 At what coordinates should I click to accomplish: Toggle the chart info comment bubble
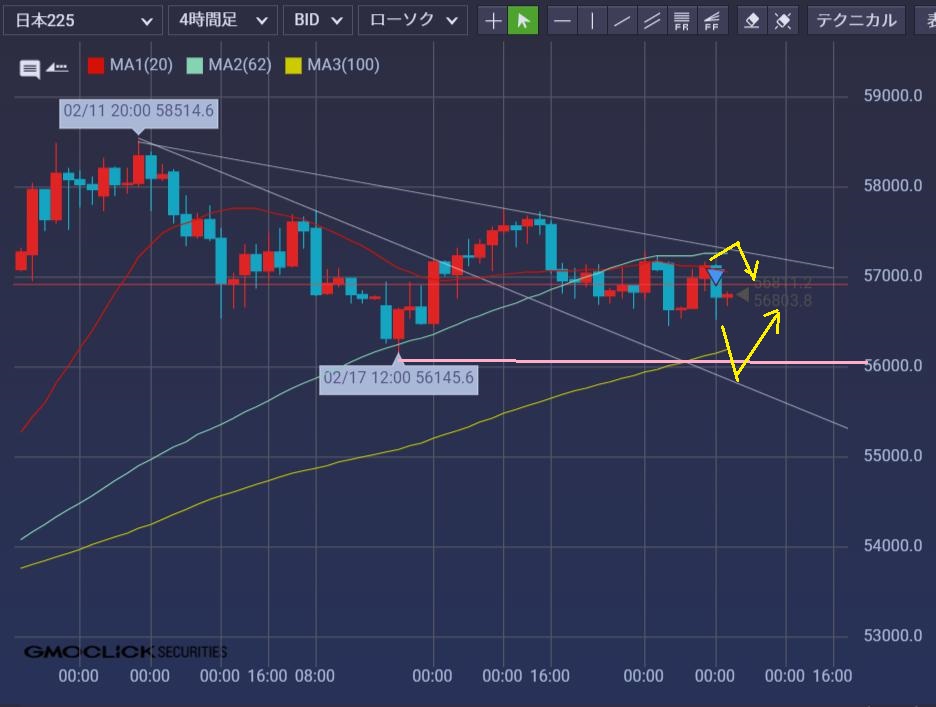click(x=30, y=68)
